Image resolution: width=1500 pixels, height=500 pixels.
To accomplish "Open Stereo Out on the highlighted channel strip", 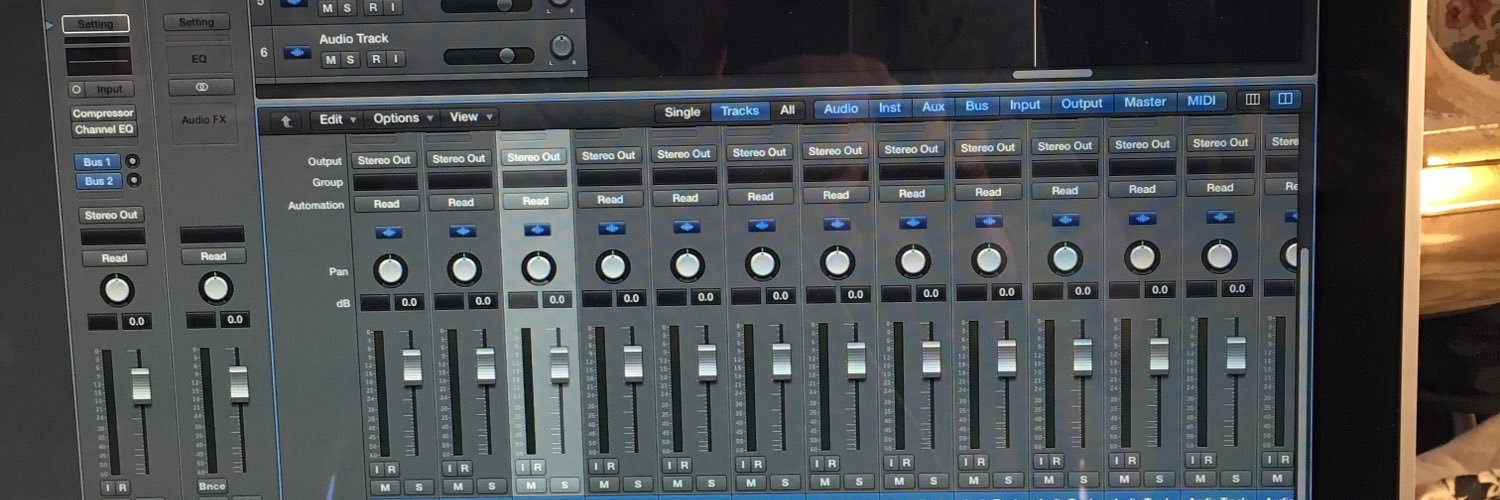I will point(535,157).
